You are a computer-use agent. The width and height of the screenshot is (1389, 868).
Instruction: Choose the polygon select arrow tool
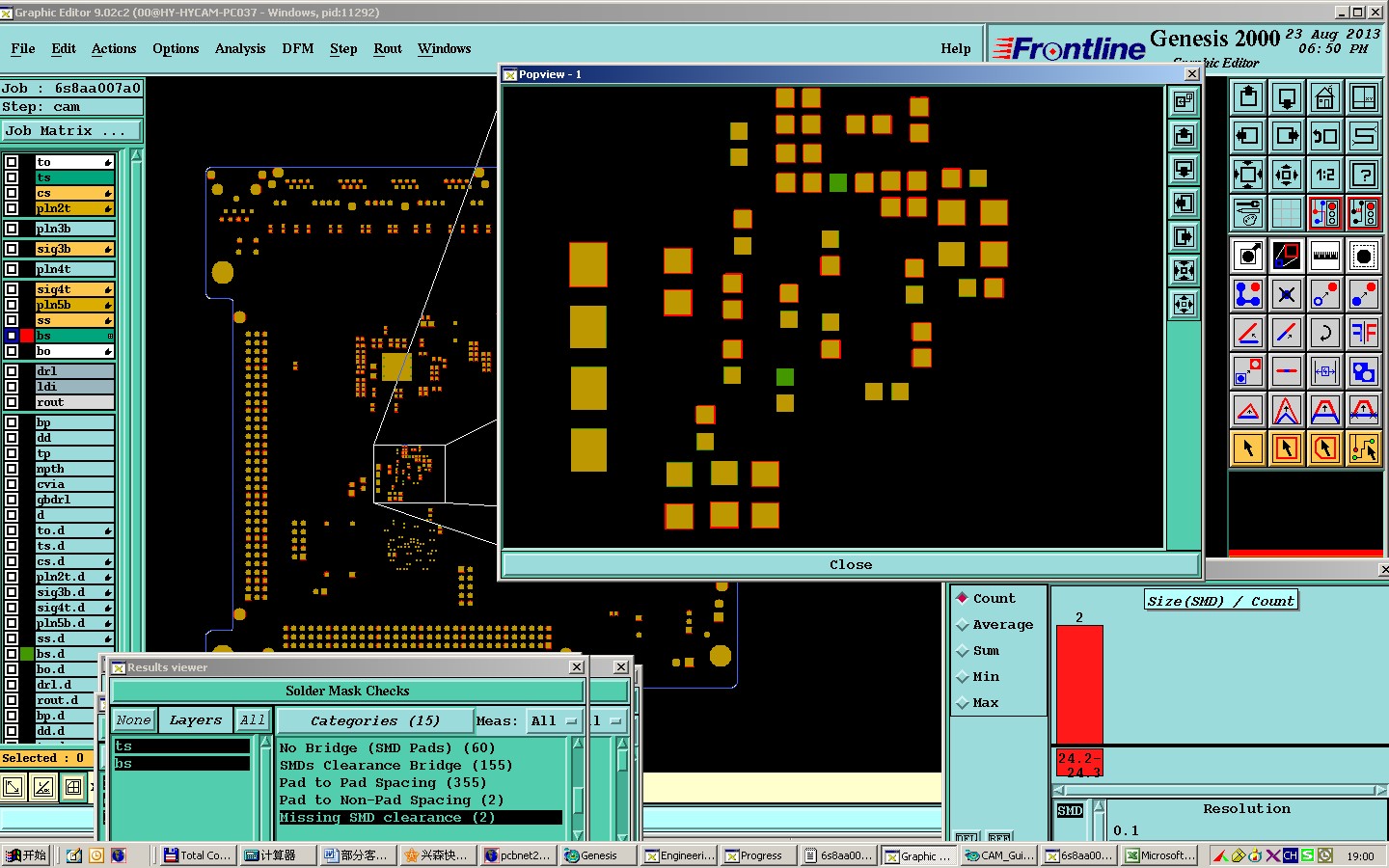coord(1325,448)
